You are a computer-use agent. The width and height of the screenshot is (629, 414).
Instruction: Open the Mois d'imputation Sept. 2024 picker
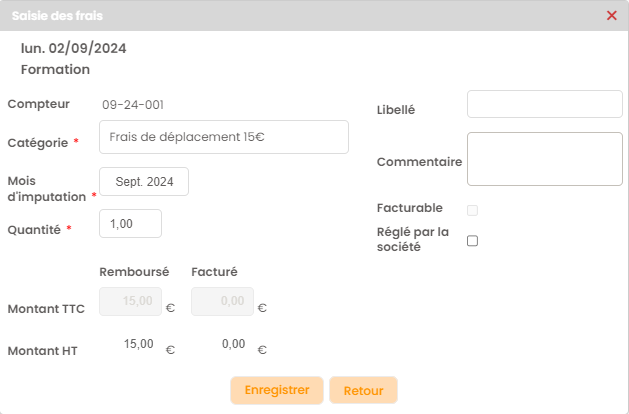click(144, 182)
